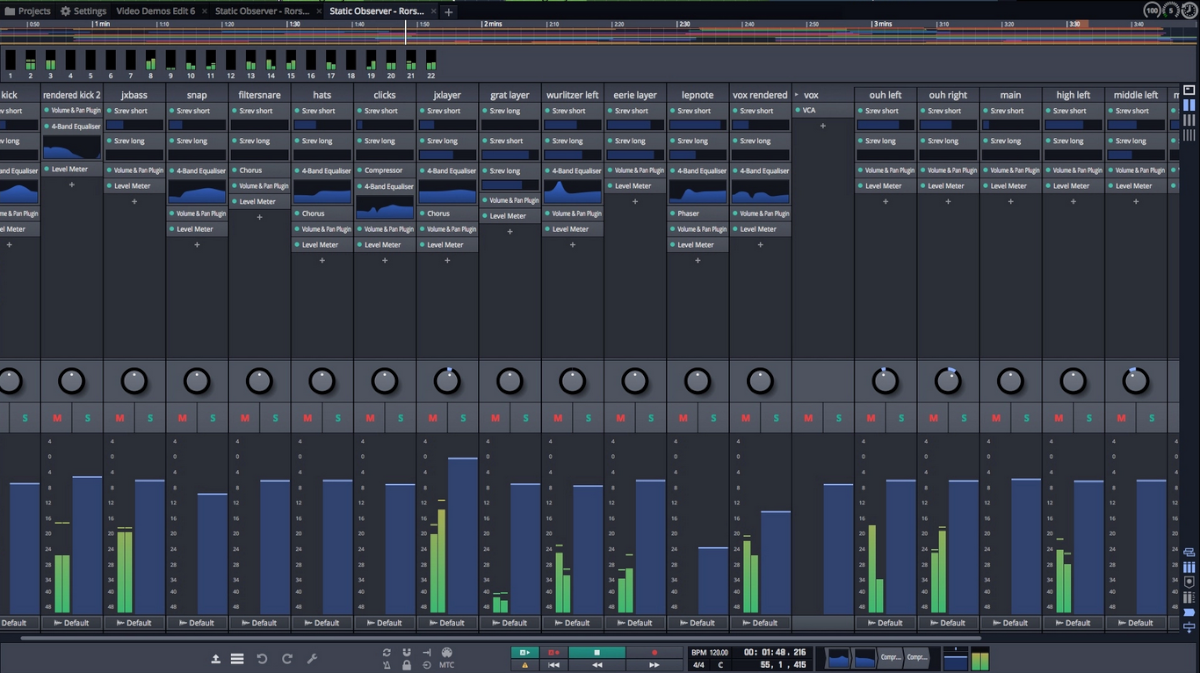1200x673 pixels.
Task: Open the Default preset selector on the hats channel
Action: 322,622
